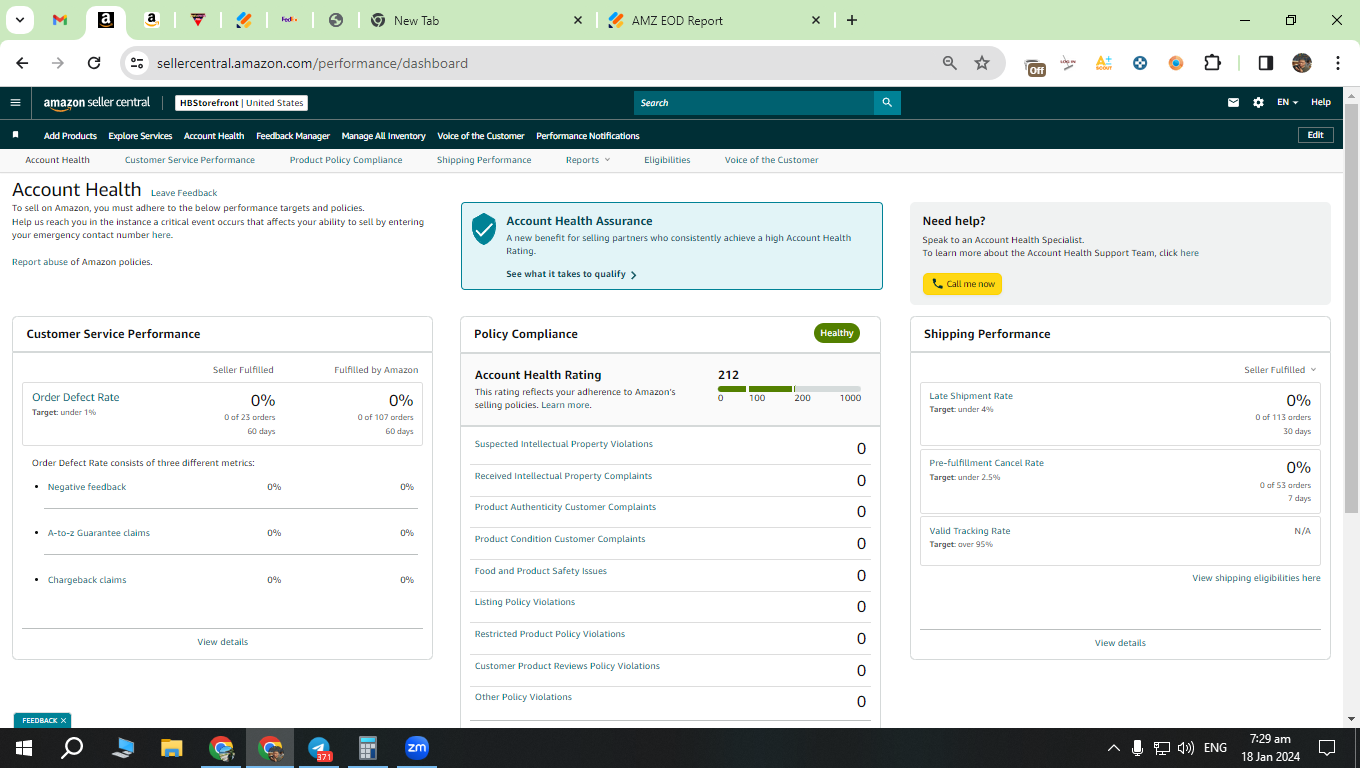Image resolution: width=1360 pixels, height=768 pixels.
Task: Open Feedback Manager in the favorites bar
Action: pos(293,136)
